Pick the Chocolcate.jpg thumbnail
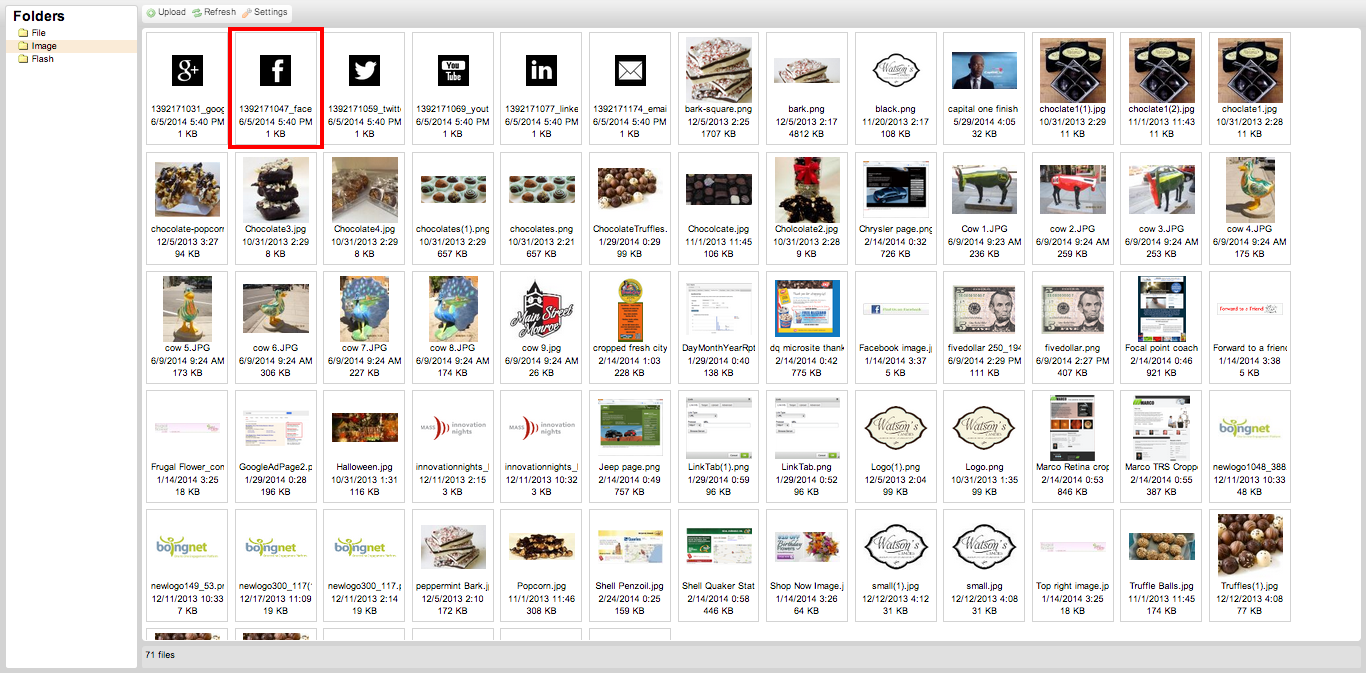This screenshot has height=673, width=1366. click(x=718, y=208)
